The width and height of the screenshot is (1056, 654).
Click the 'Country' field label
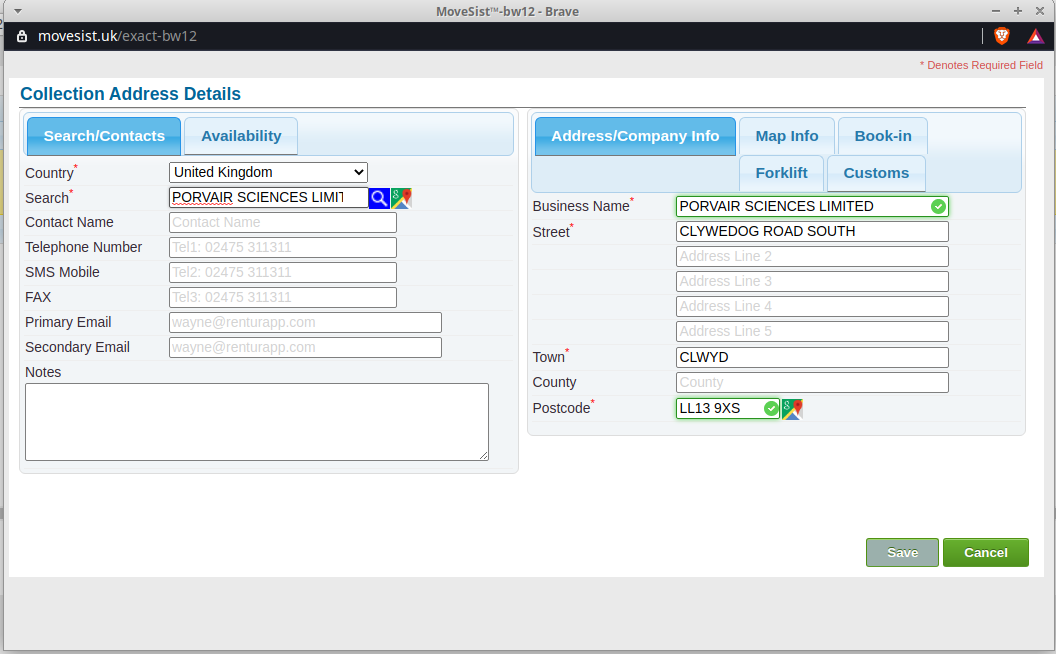pos(49,173)
